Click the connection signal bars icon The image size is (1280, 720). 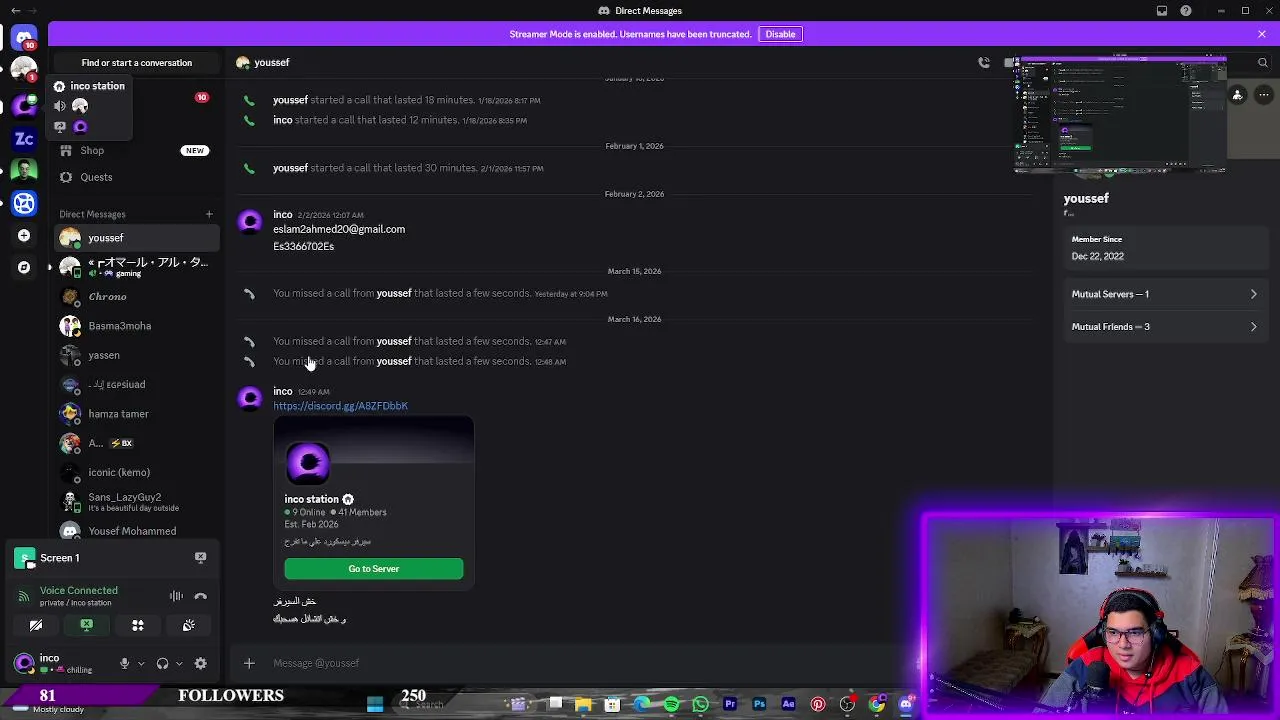[24, 596]
